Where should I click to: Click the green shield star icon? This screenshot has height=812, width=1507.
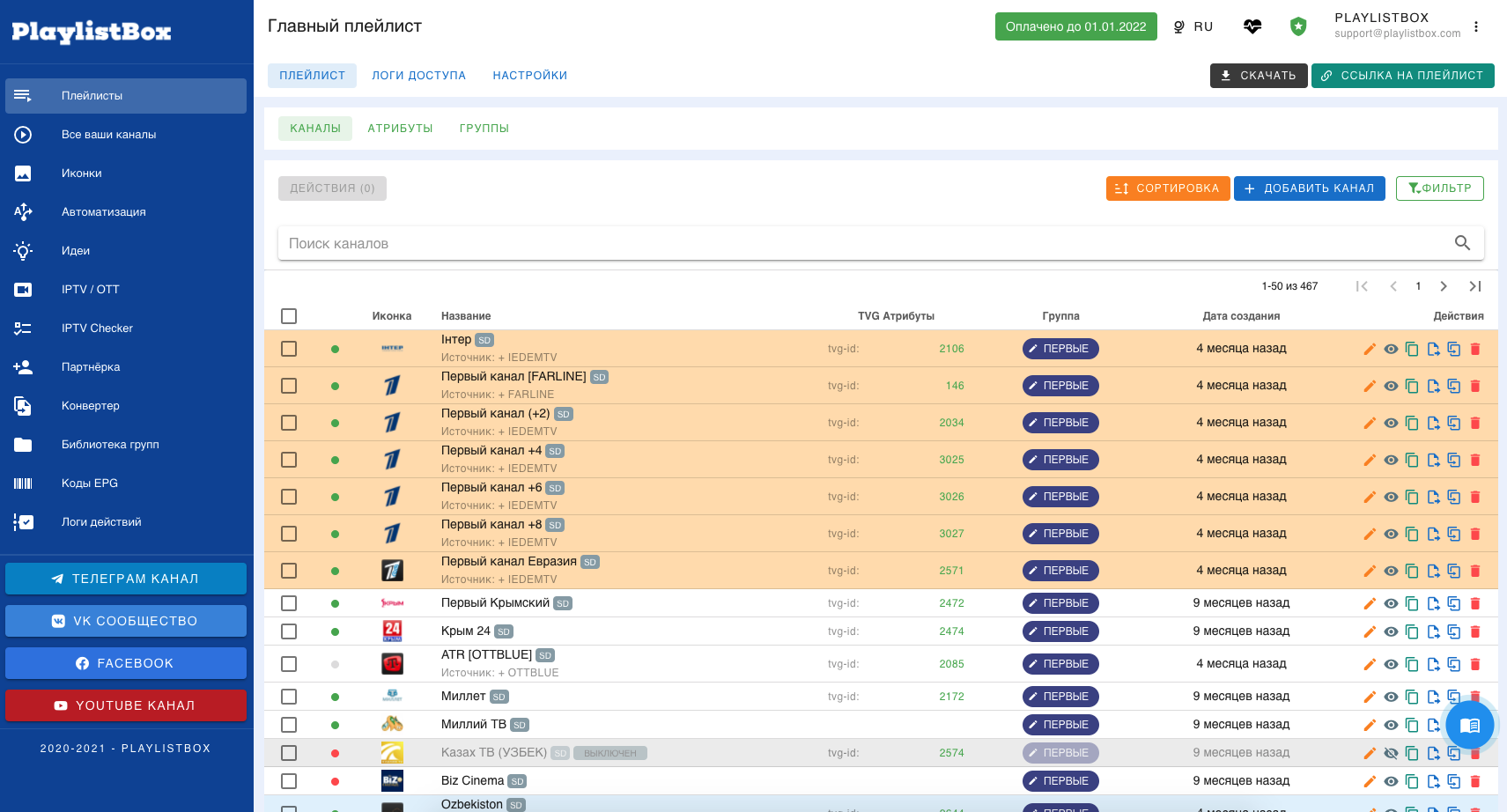point(1298,26)
